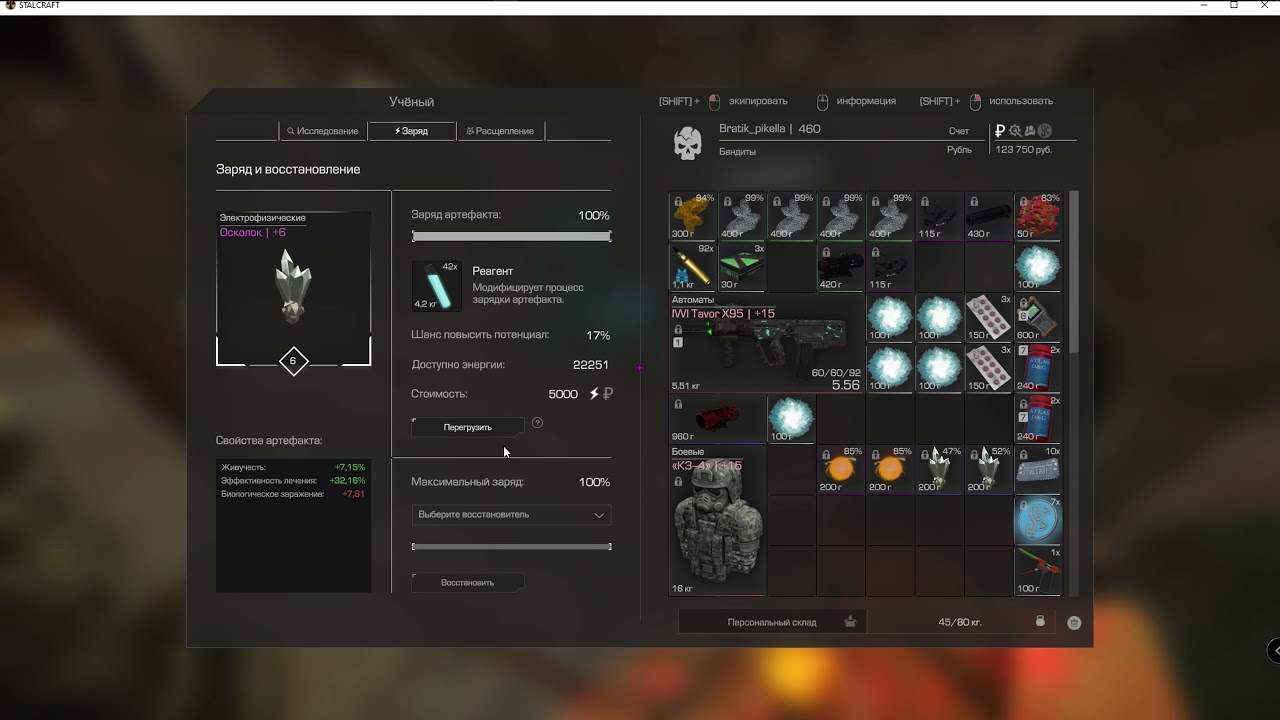Click the Биологическое заражение property row

(x=293, y=494)
